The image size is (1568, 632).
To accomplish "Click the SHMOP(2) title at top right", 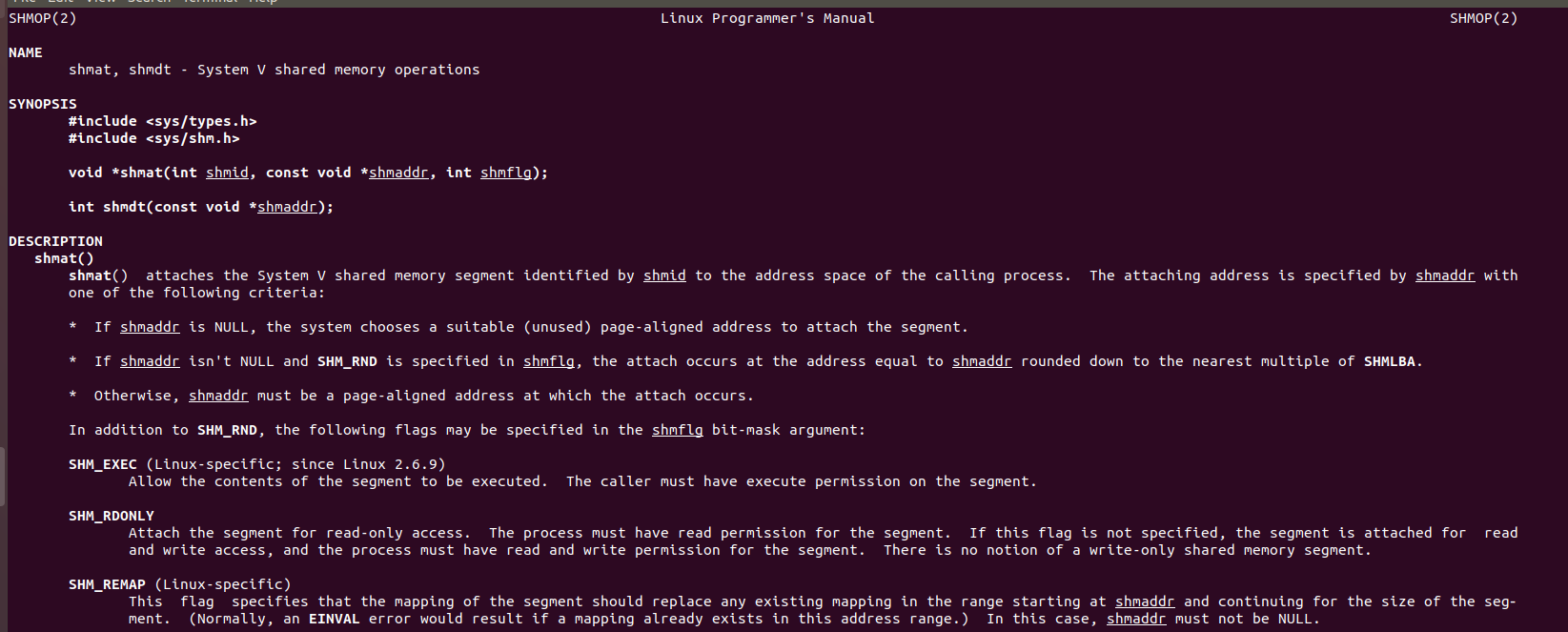I will click(x=1483, y=18).
